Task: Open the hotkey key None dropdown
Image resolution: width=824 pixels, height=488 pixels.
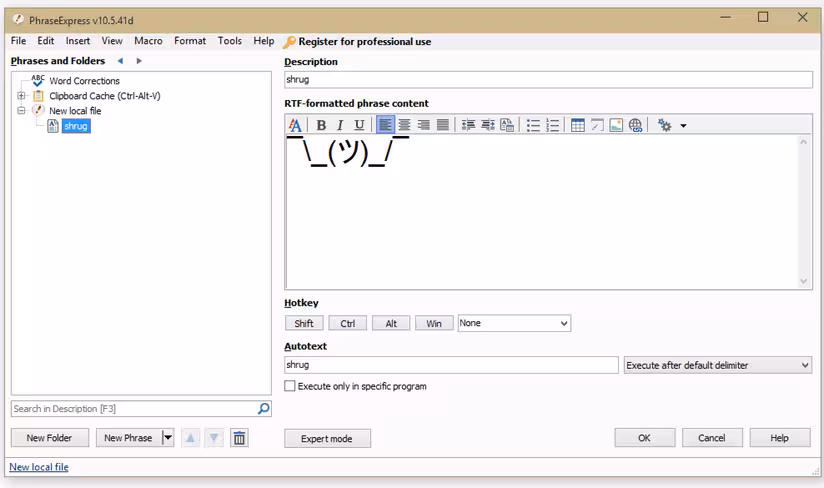Action: [x=514, y=323]
